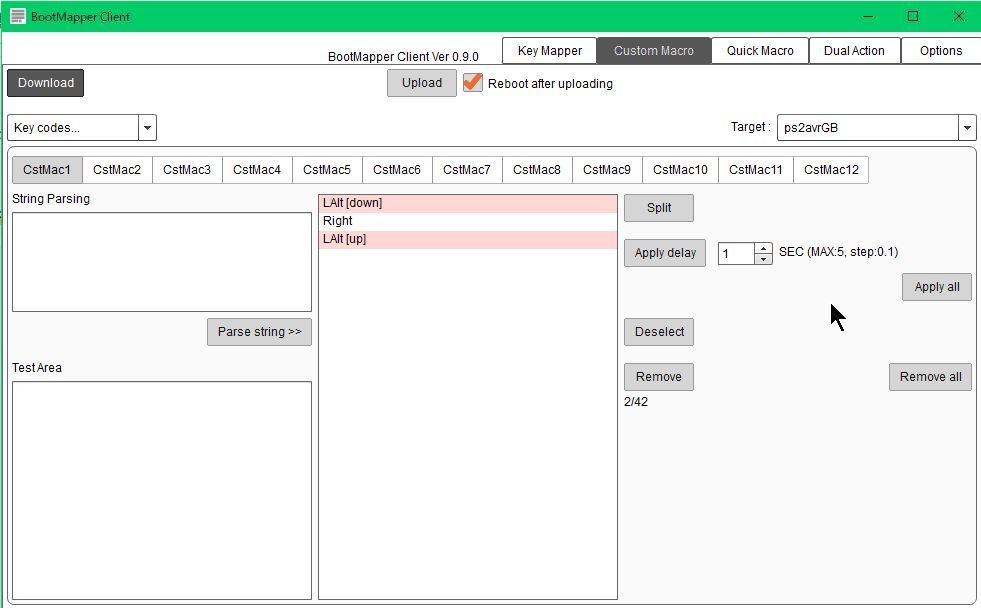Minimize the BootMapper Client window
Screen dimensions: 981x608
868,16
